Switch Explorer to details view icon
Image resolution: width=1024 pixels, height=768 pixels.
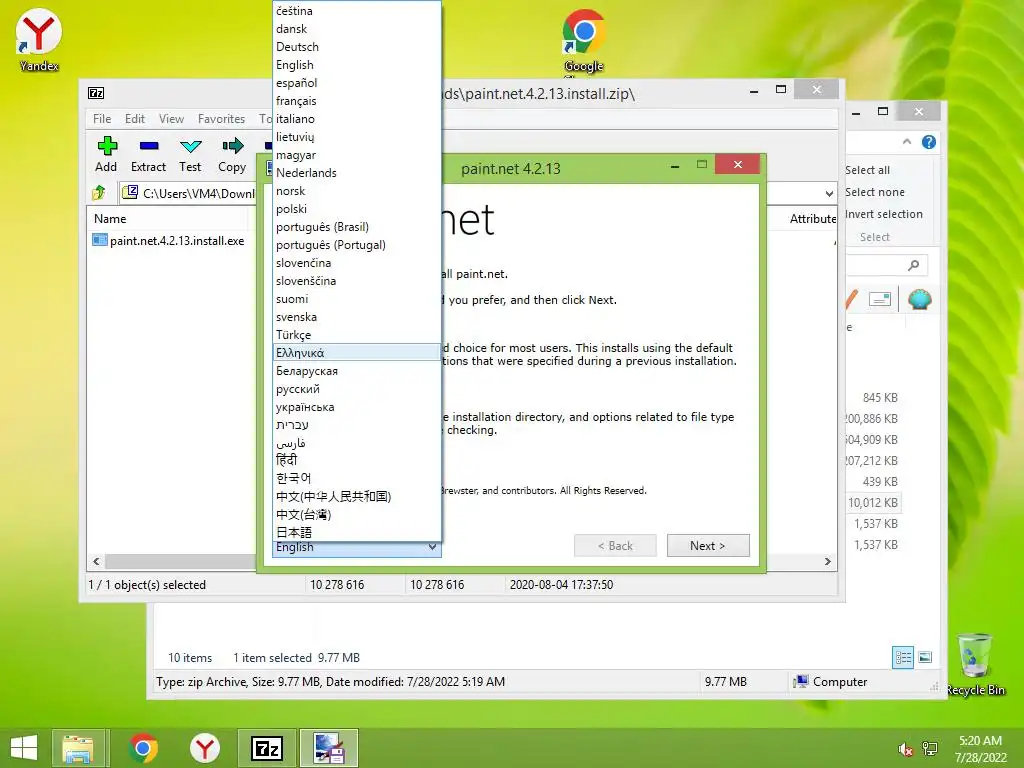(903, 658)
